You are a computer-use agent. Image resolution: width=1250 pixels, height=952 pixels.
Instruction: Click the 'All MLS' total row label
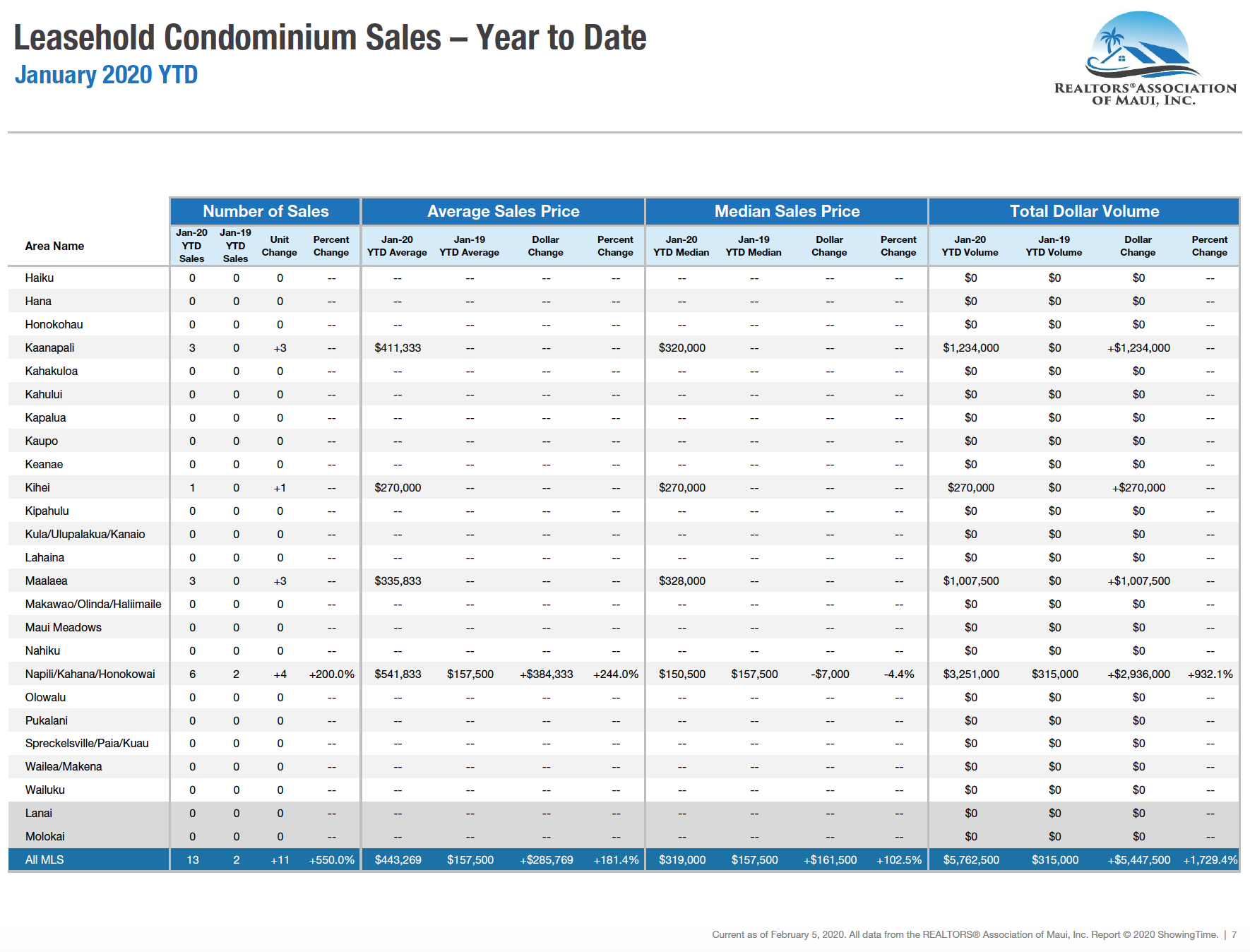pos(44,859)
